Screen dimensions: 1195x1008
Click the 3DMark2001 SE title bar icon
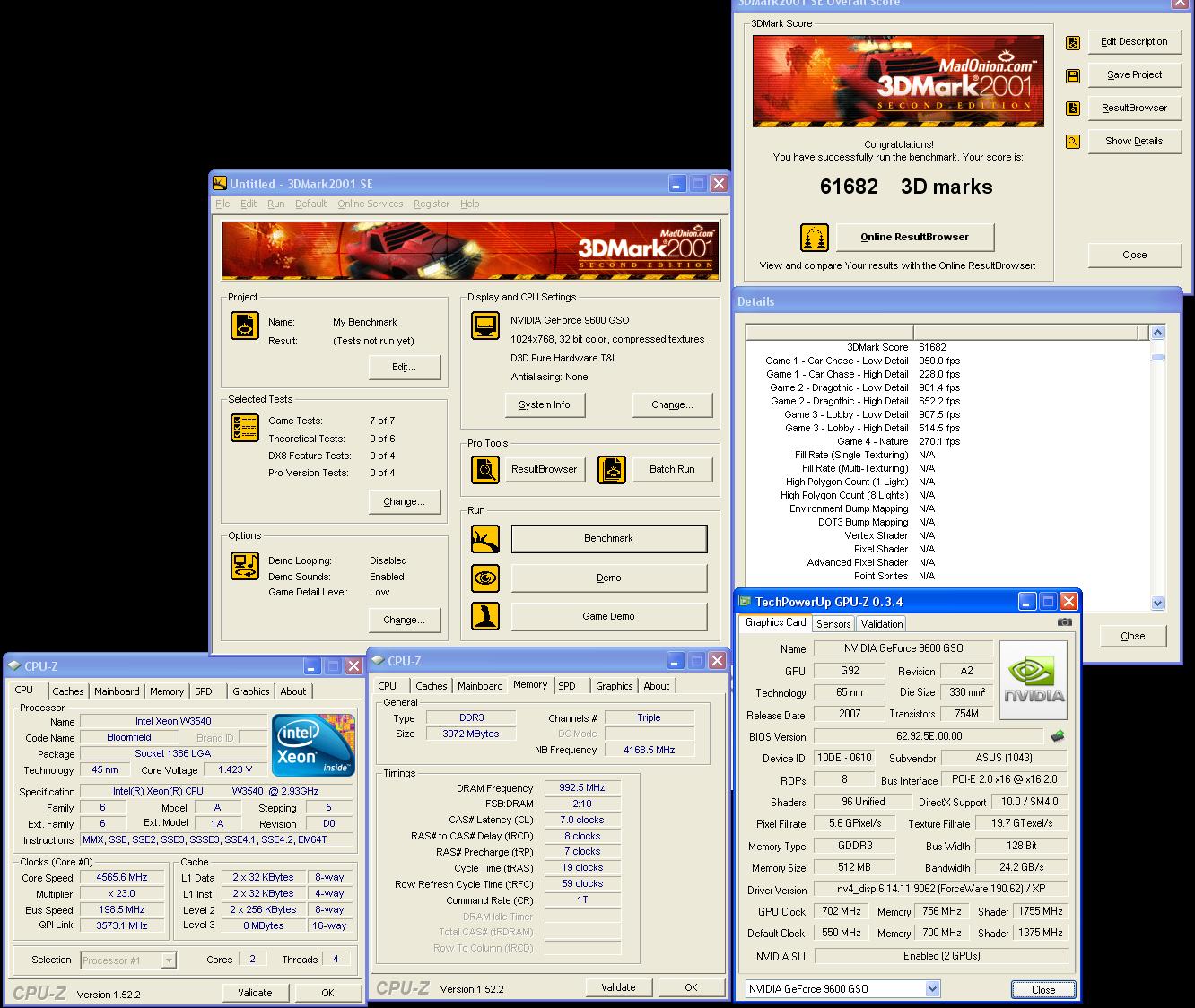[220, 183]
